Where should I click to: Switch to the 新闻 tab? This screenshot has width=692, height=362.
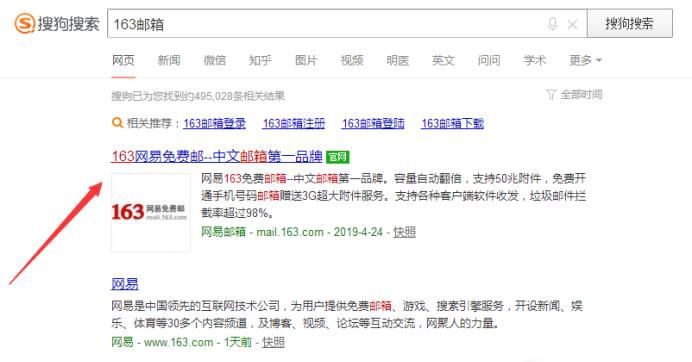pyautogui.click(x=169, y=60)
